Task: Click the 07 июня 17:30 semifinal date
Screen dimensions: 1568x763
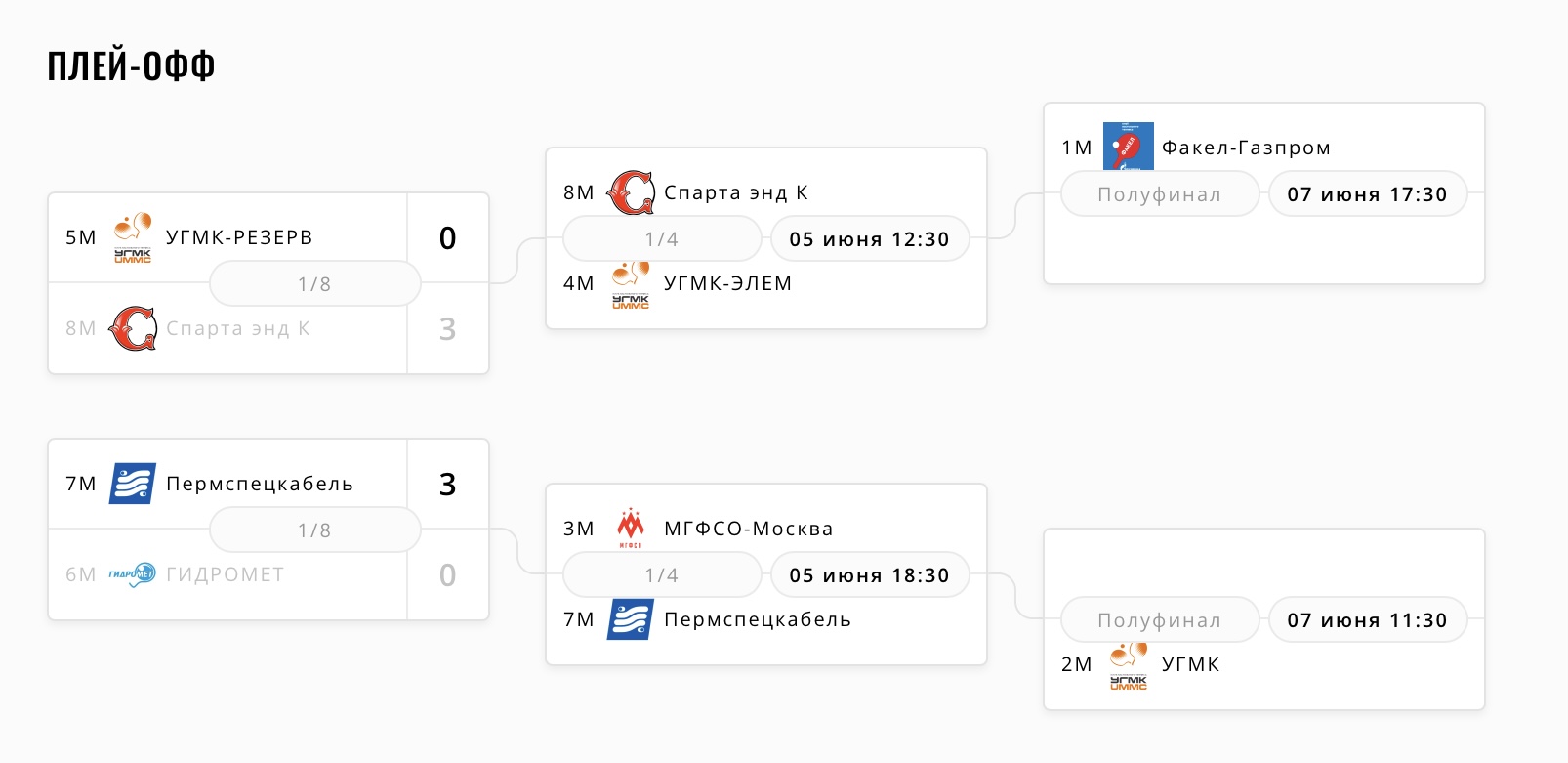Action: 1367,194
